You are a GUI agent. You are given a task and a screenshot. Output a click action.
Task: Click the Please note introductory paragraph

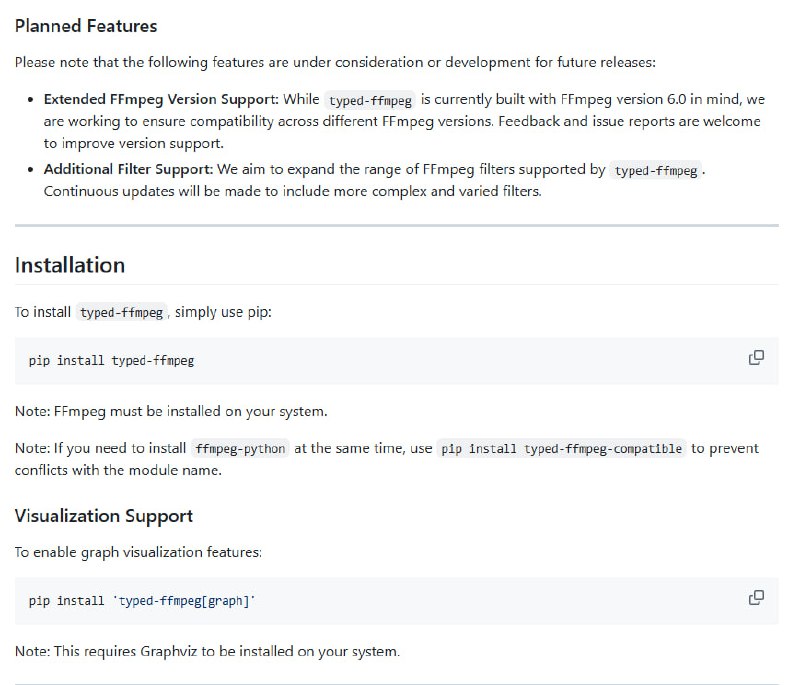pos(334,62)
